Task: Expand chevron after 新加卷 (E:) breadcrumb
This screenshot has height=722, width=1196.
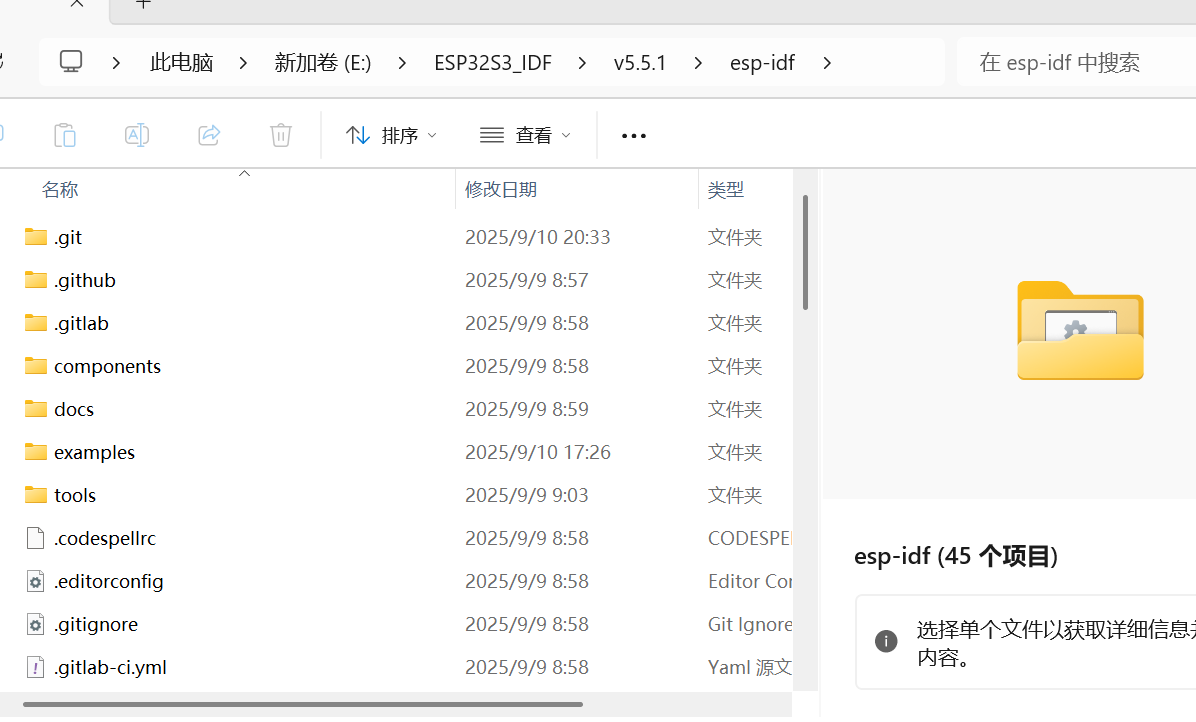Action: click(403, 63)
